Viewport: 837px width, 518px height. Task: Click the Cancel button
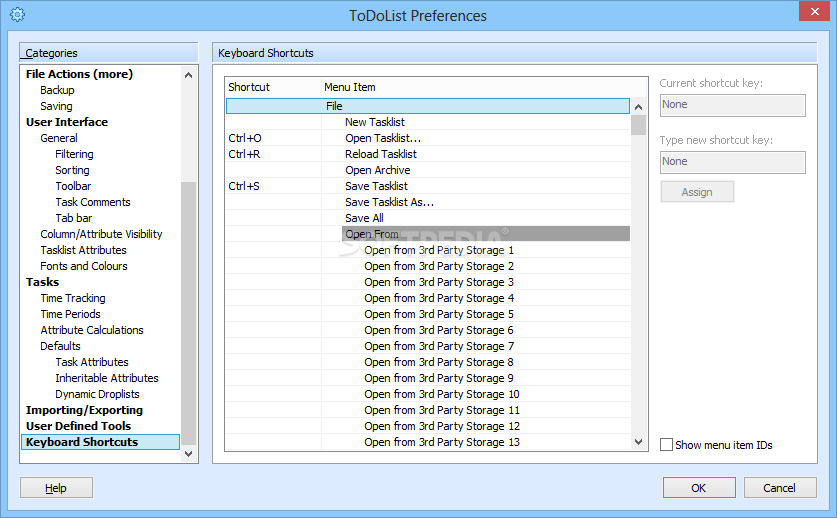tap(779, 488)
